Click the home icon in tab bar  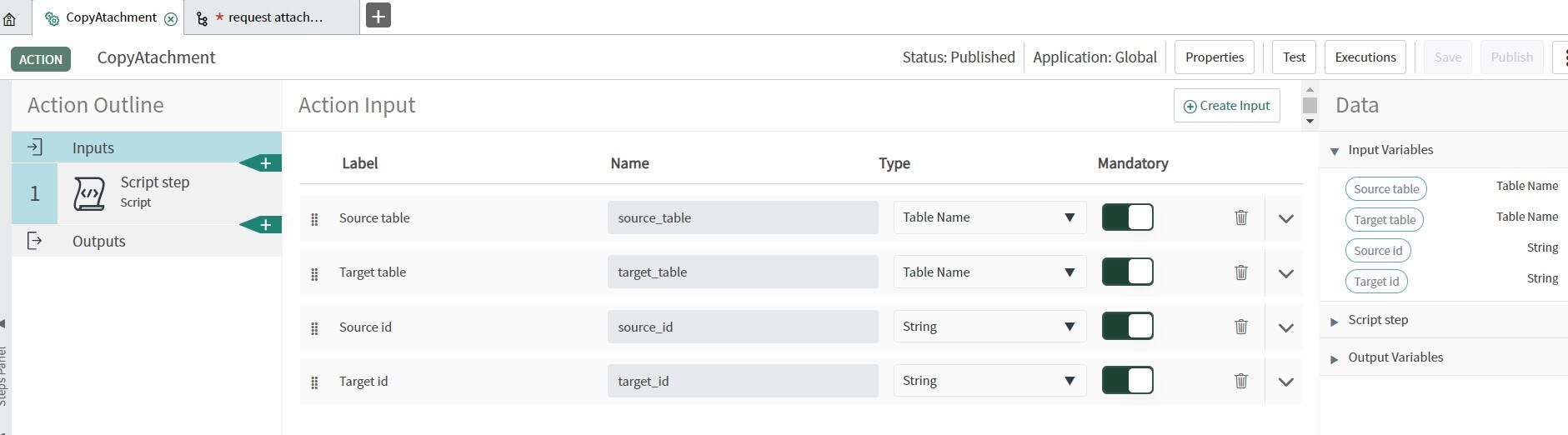(x=9, y=18)
